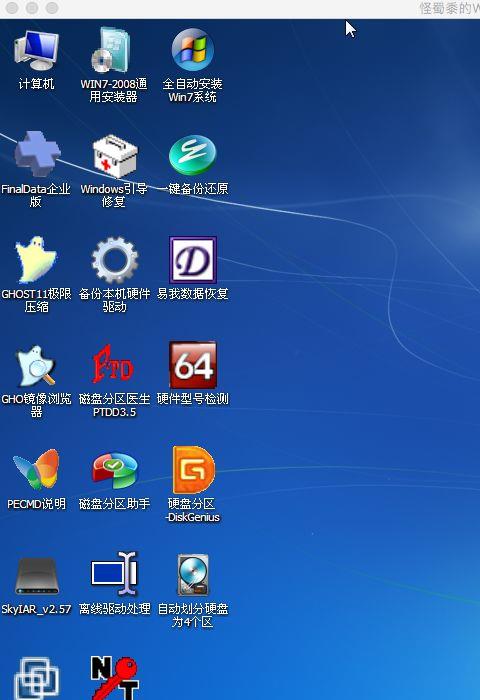
Task: Launch 自动划分硬盘为4个区 disk icon
Action: click(x=193, y=575)
